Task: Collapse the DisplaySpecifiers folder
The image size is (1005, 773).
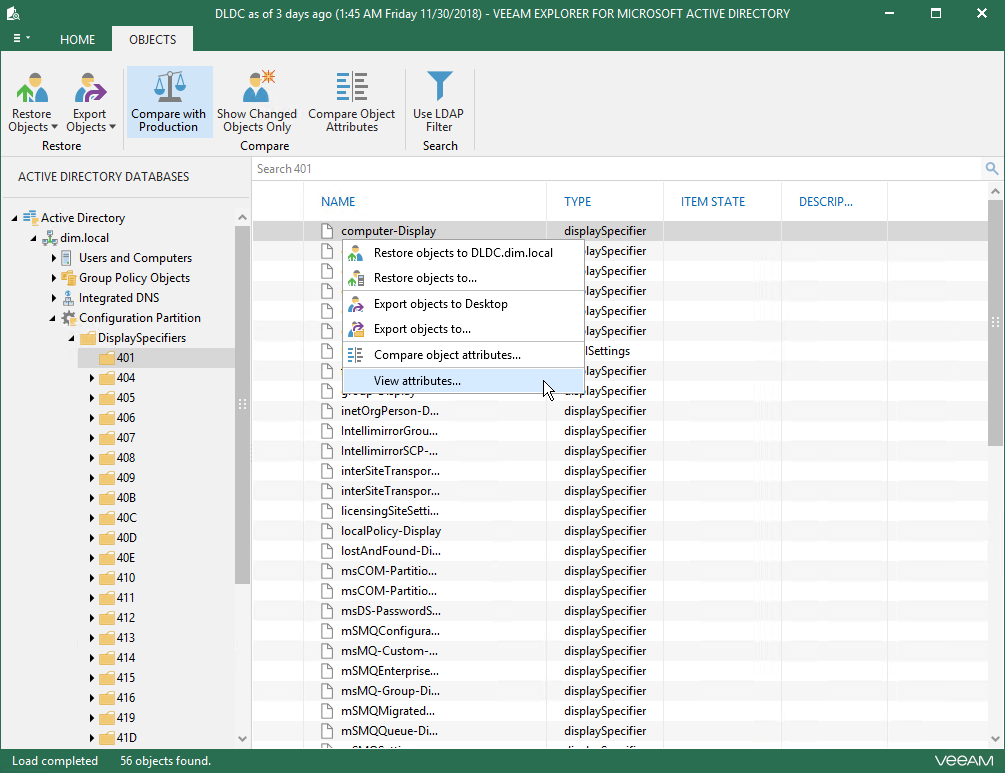Action: tap(71, 338)
